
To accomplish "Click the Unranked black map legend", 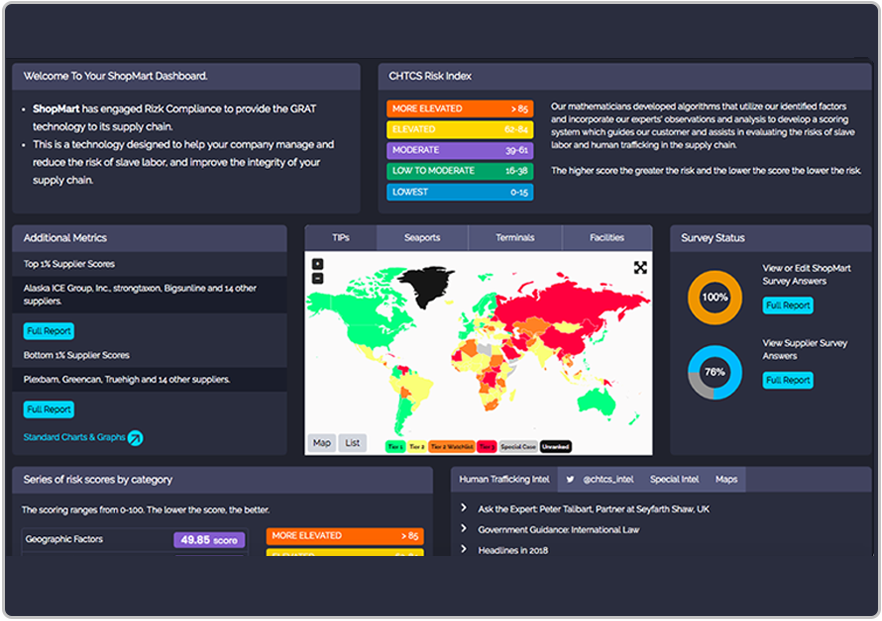I will (556, 447).
